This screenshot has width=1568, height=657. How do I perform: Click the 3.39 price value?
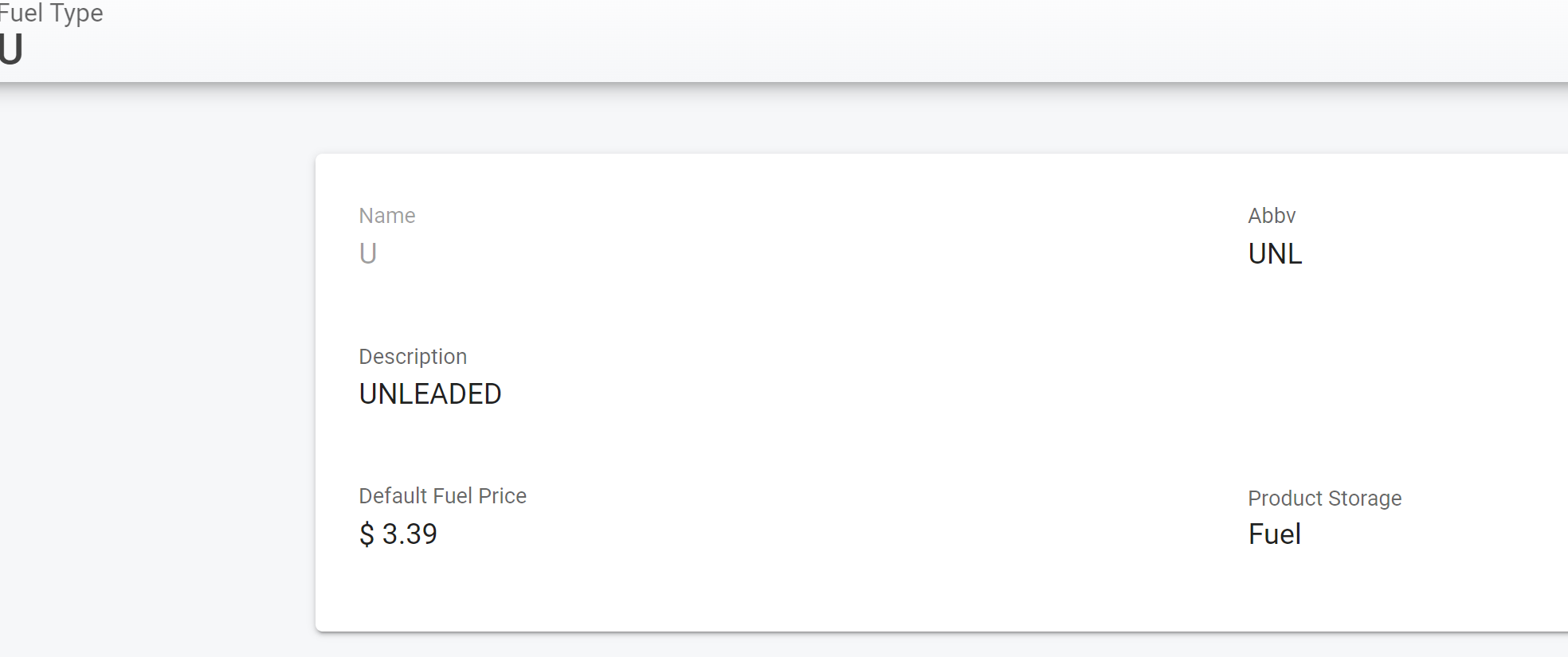pos(410,534)
